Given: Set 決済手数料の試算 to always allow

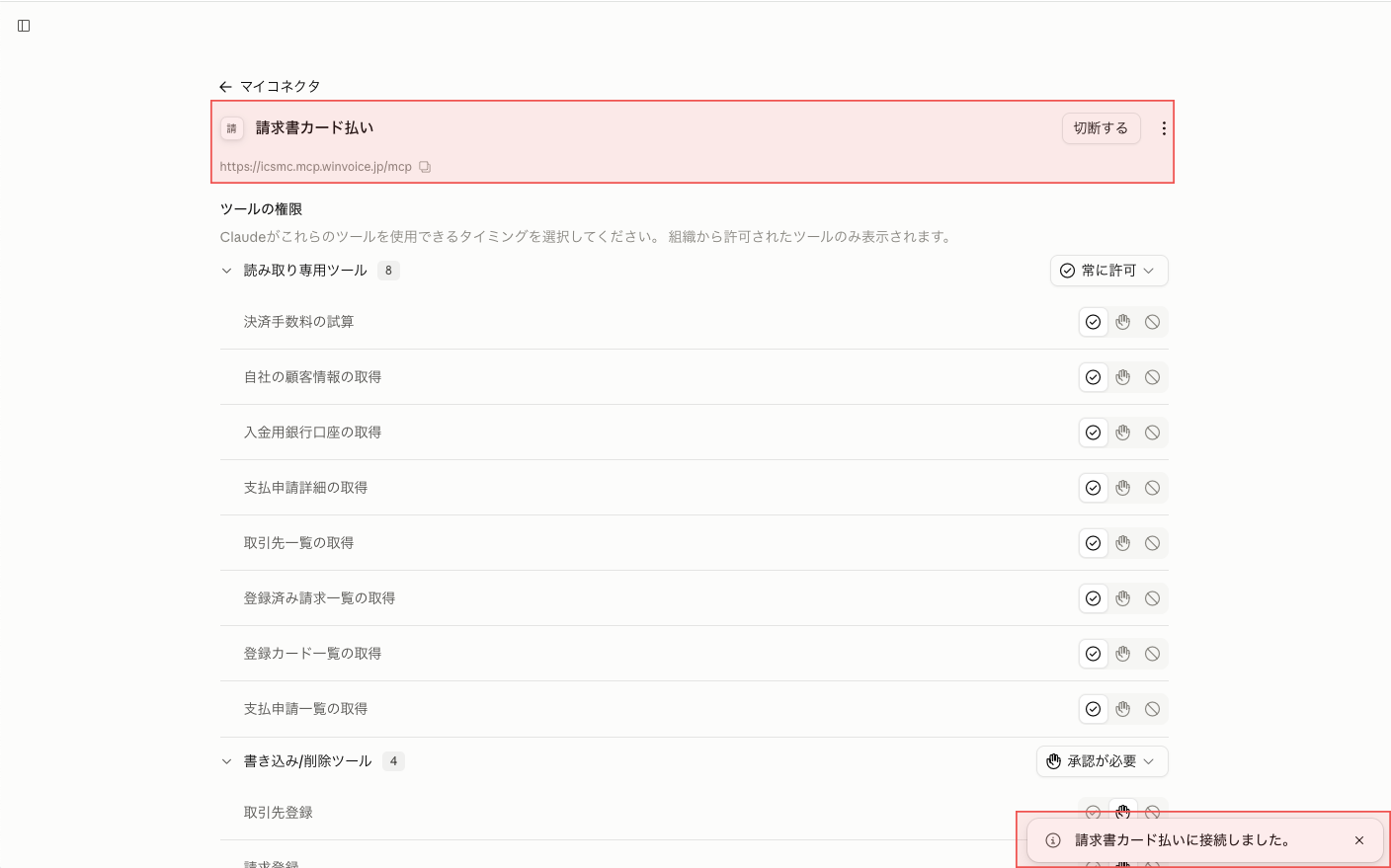Looking at the screenshot, I should point(1093,322).
